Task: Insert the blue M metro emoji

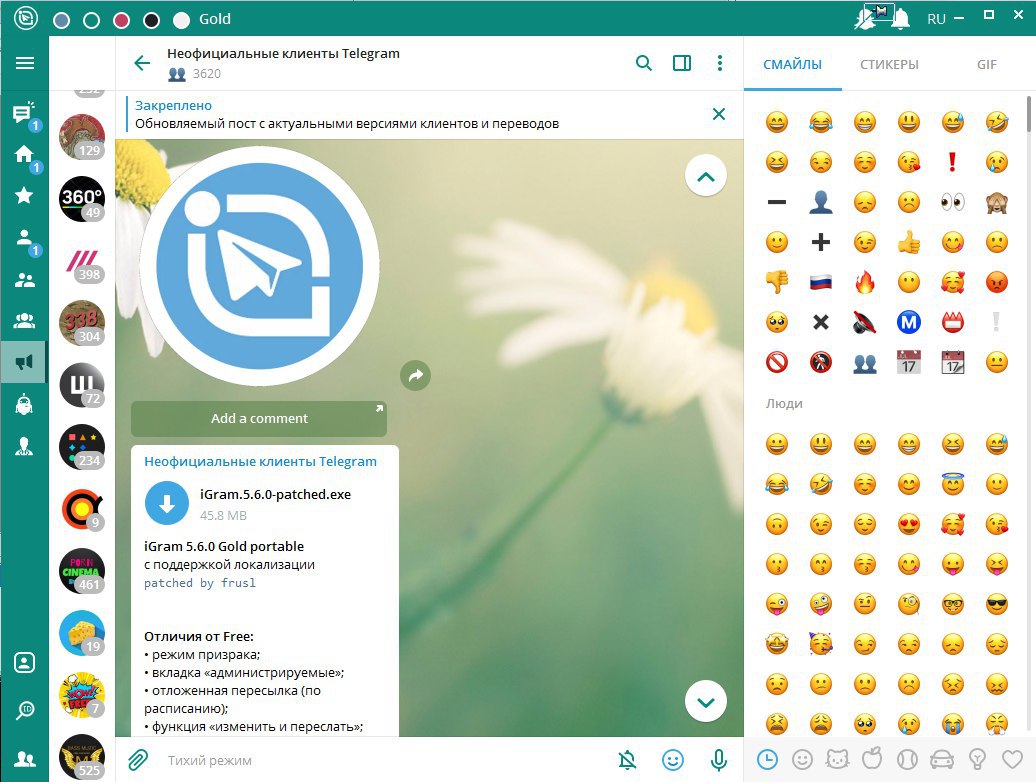Action: click(908, 322)
